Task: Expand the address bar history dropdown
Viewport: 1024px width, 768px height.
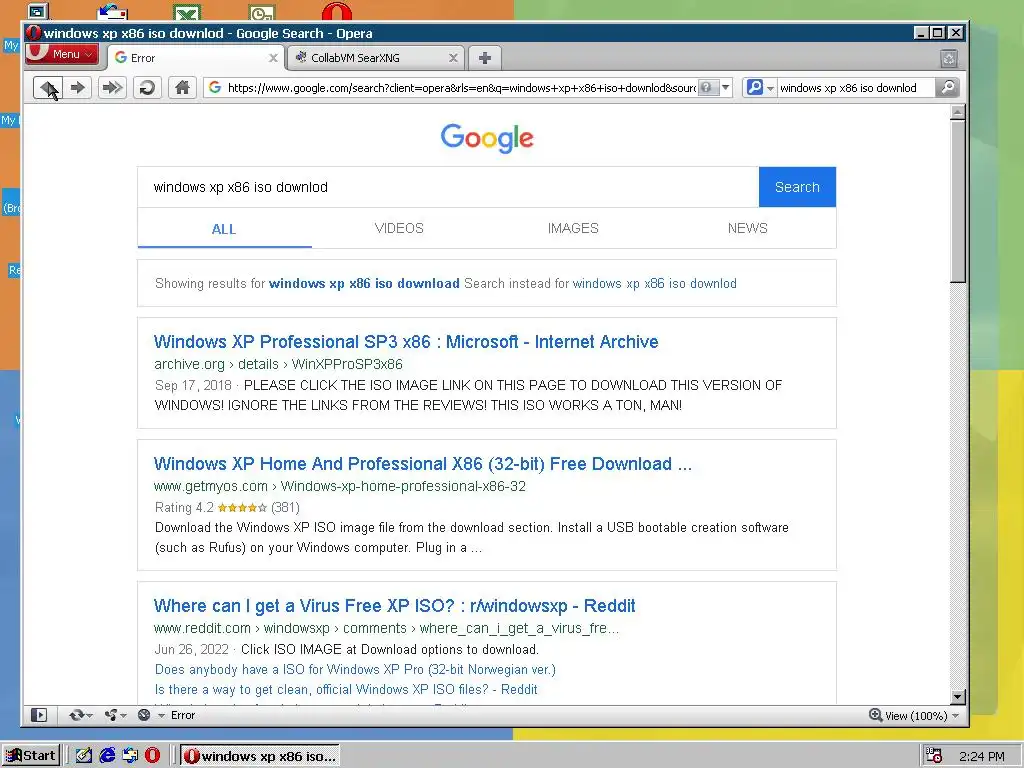Action: tap(726, 88)
